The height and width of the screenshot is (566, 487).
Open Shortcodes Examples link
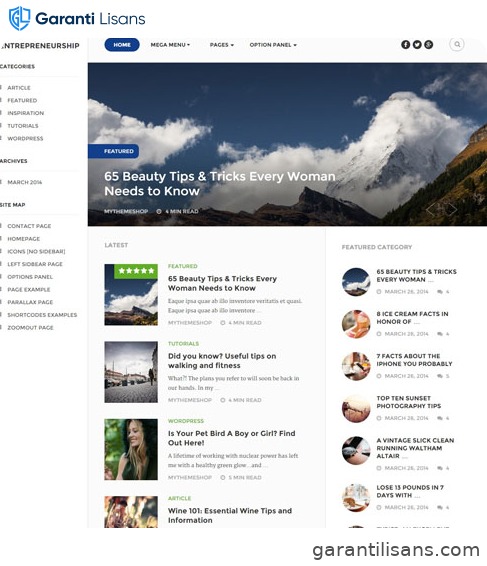coord(42,315)
